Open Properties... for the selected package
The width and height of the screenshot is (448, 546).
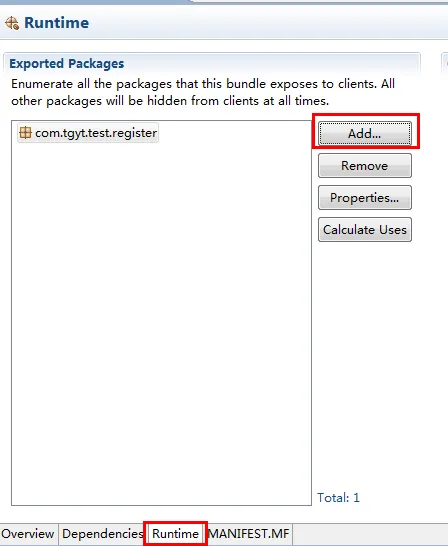[365, 197]
